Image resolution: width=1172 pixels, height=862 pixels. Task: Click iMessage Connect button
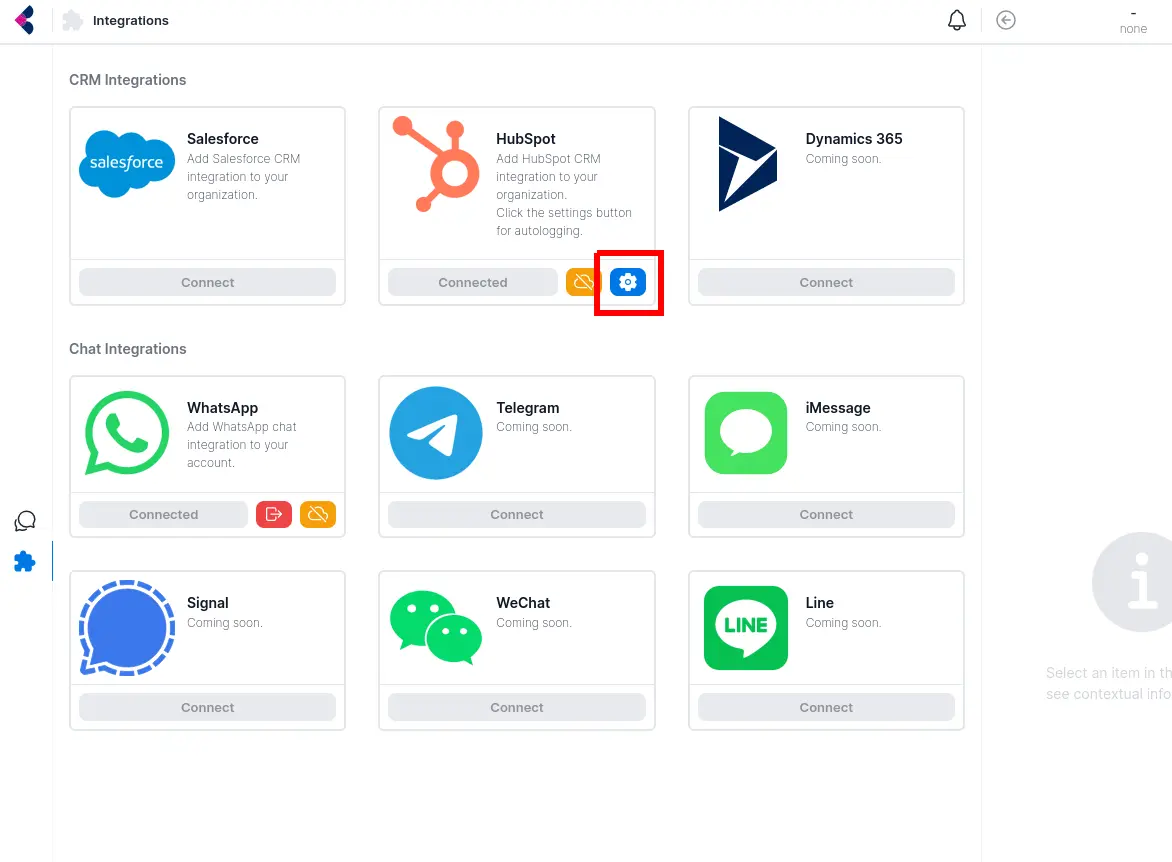click(x=826, y=514)
